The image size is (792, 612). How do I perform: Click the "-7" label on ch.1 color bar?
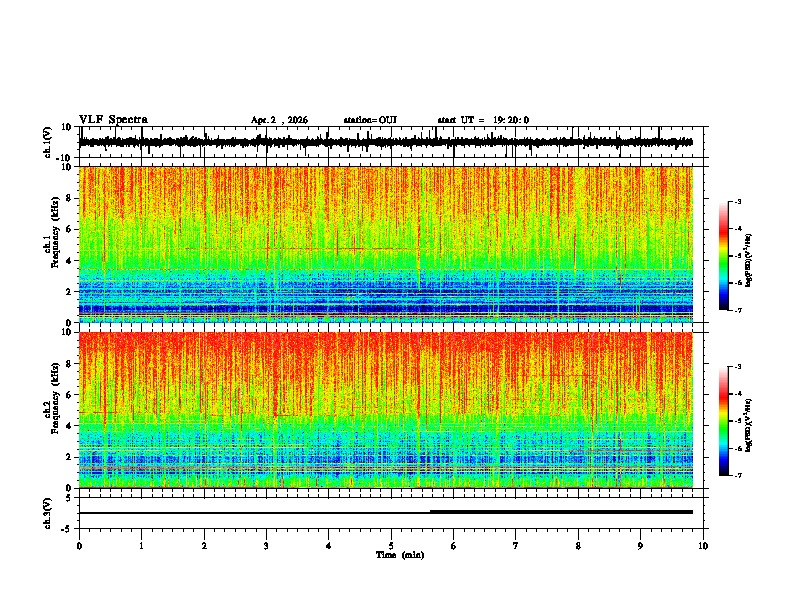(x=738, y=310)
